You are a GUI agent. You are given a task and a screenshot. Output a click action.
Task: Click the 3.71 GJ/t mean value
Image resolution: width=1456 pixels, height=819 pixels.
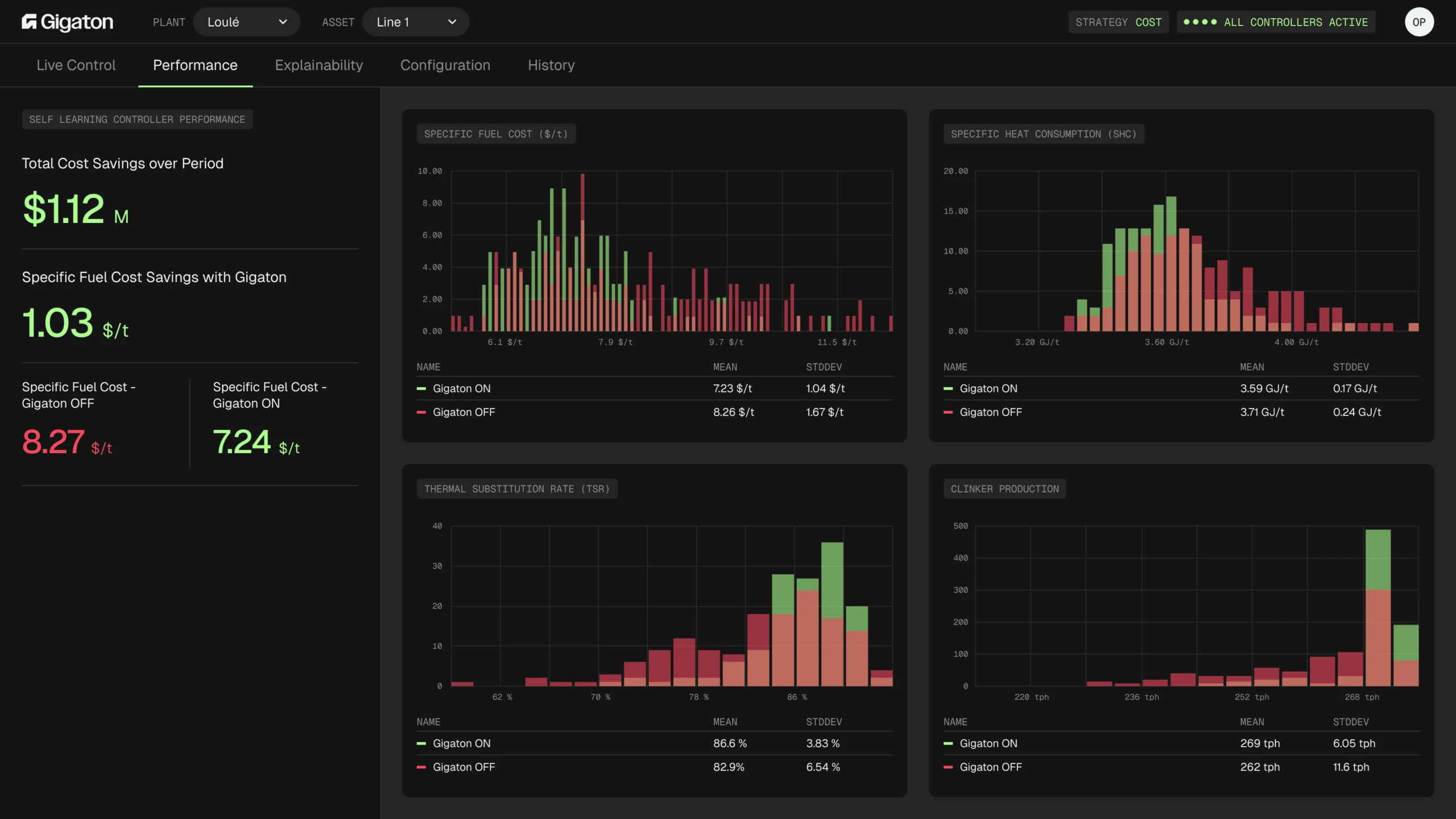pos(1262,412)
